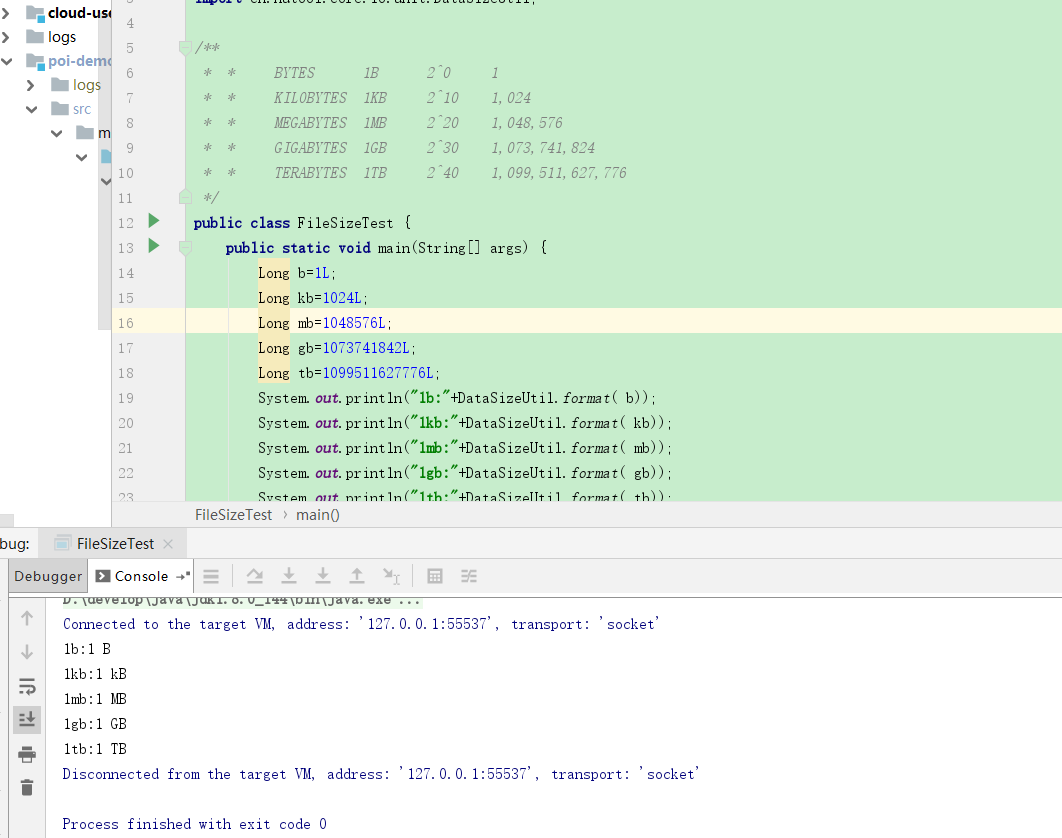This screenshot has width=1062, height=838.
Task: Fold the Javadoc comment at line 5
Action: pos(185,47)
